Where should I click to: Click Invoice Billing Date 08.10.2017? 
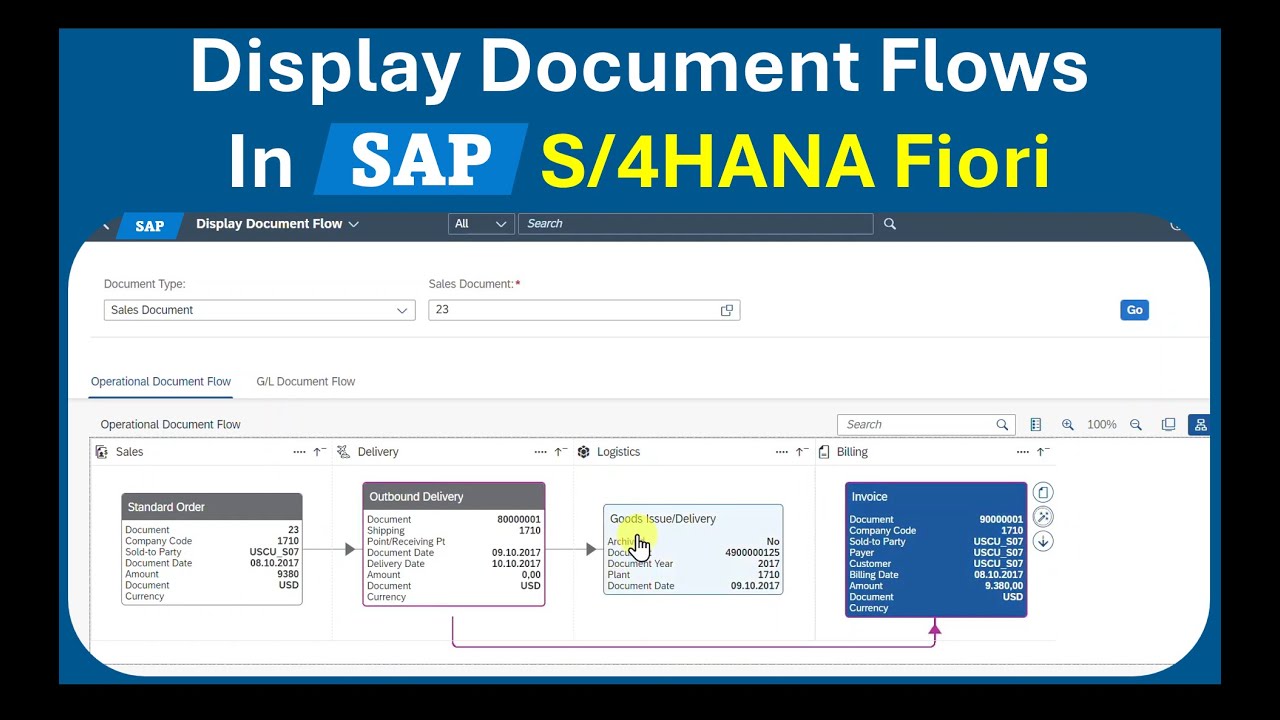998,575
